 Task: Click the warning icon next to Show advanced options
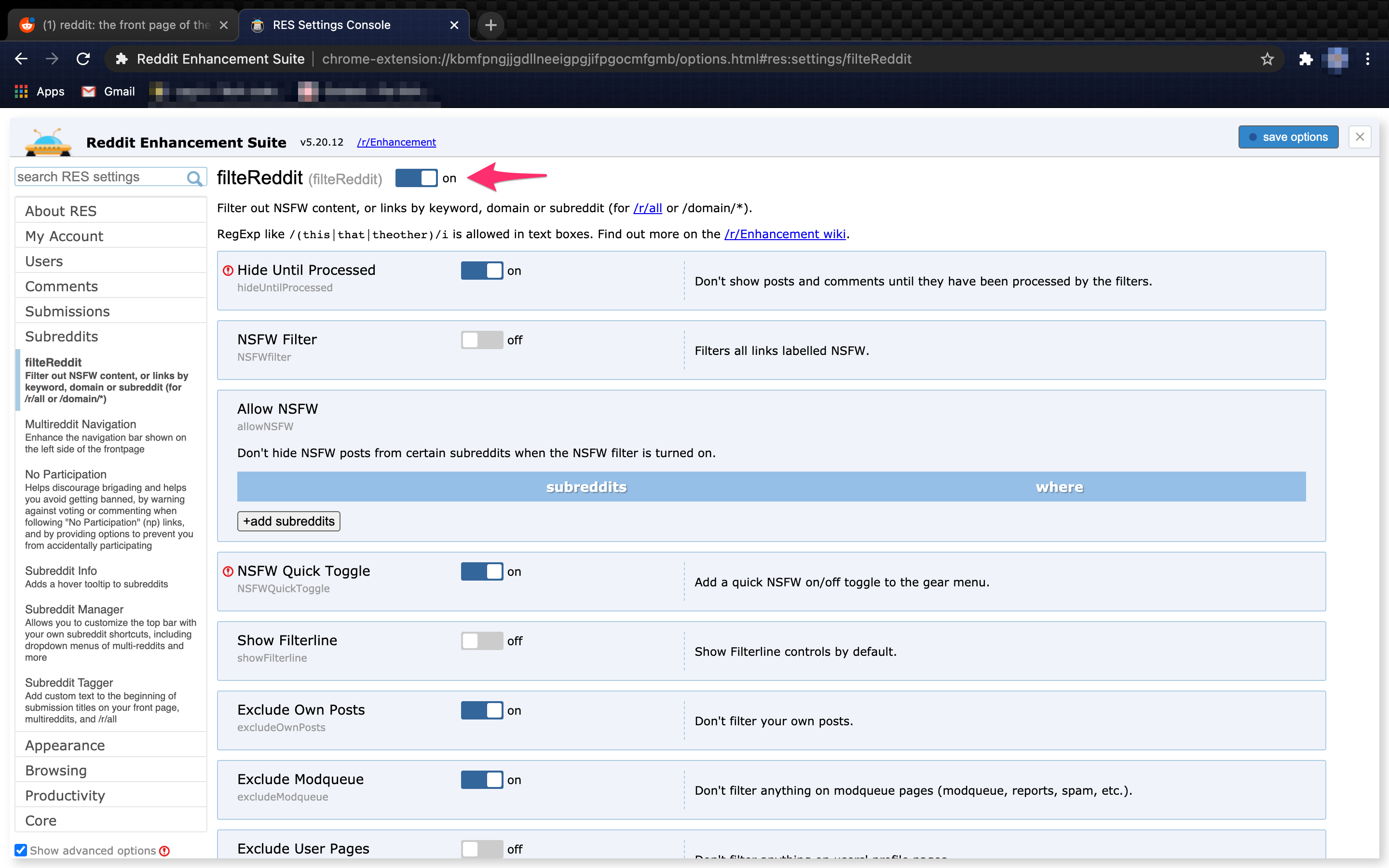point(165,851)
